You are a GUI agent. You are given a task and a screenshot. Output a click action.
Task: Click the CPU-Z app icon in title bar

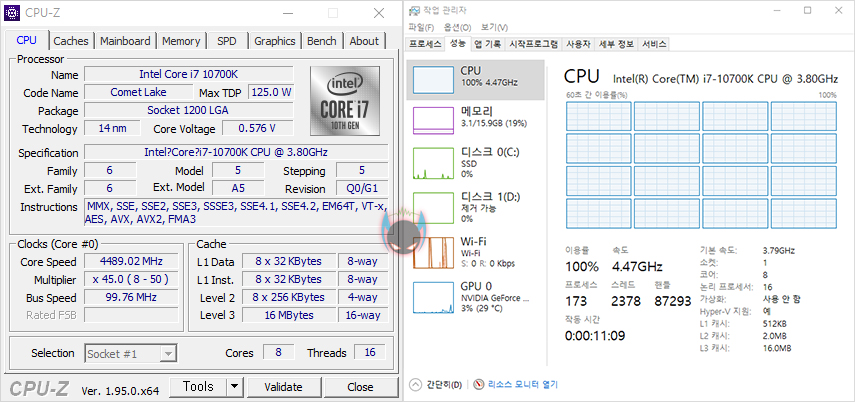[x=13, y=13]
